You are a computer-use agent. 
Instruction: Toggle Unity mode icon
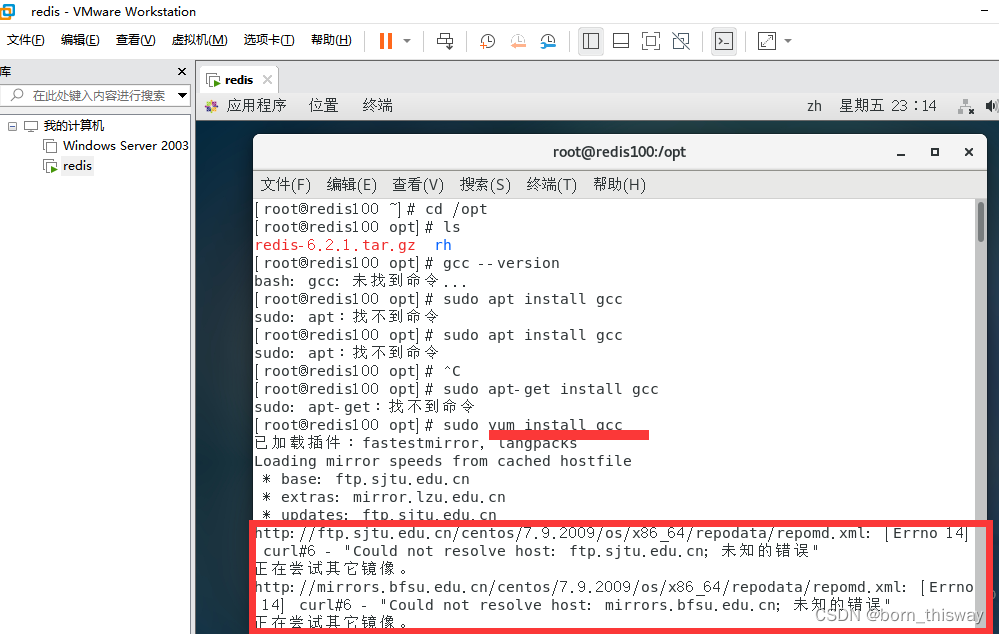pos(681,41)
